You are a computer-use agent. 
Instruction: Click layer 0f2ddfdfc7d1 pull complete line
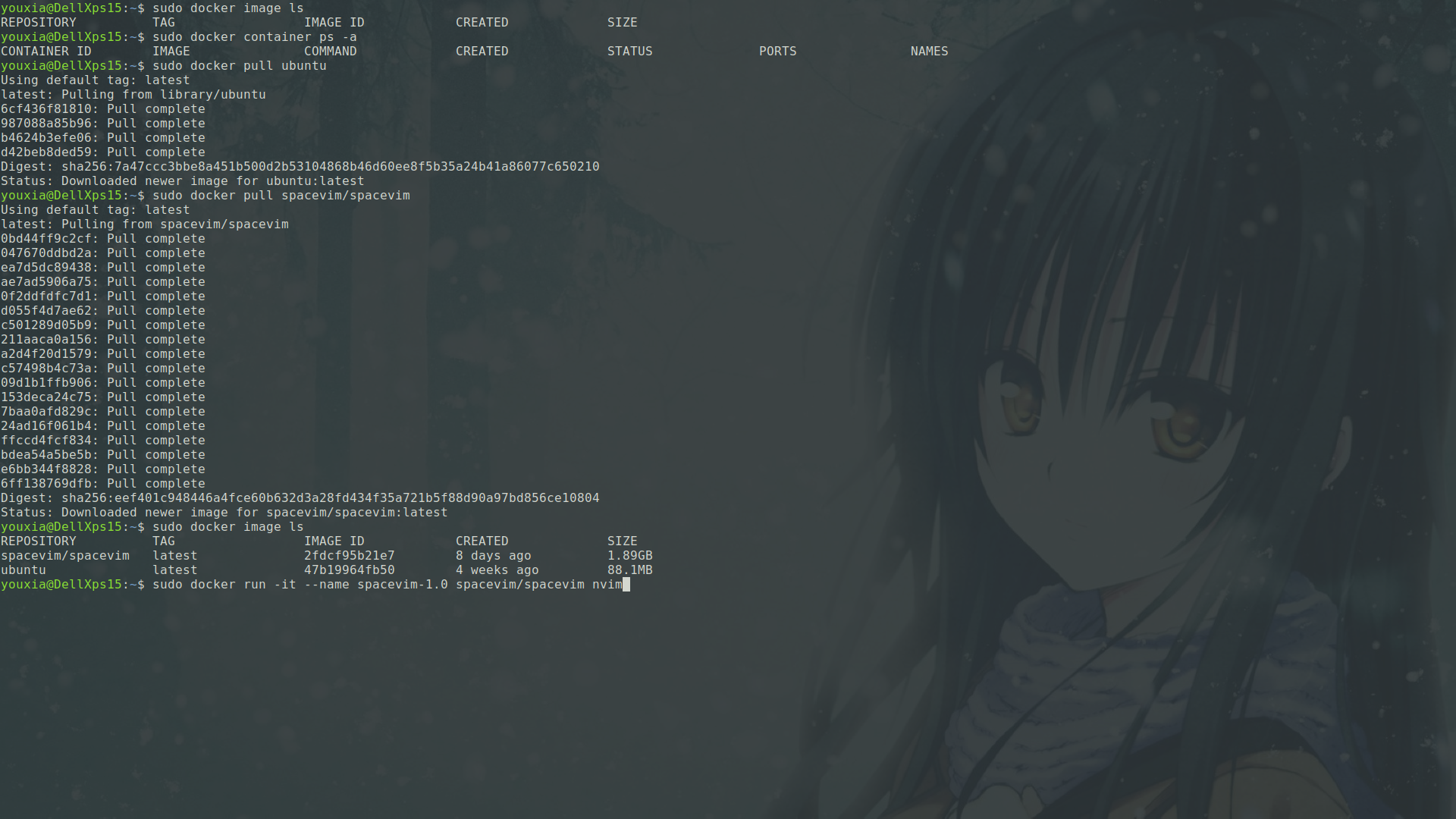click(103, 297)
